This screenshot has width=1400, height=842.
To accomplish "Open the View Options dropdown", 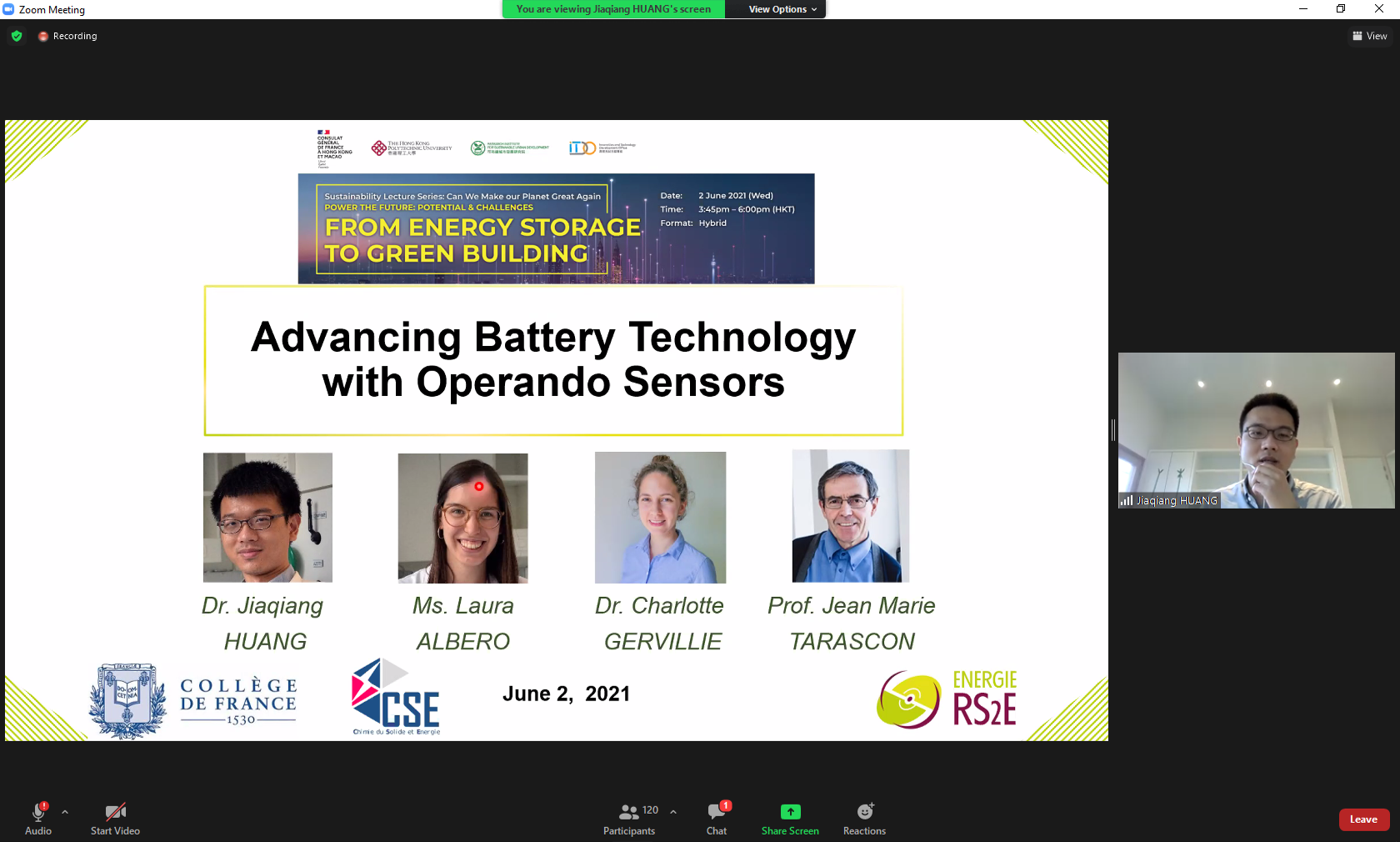I will click(x=782, y=9).
